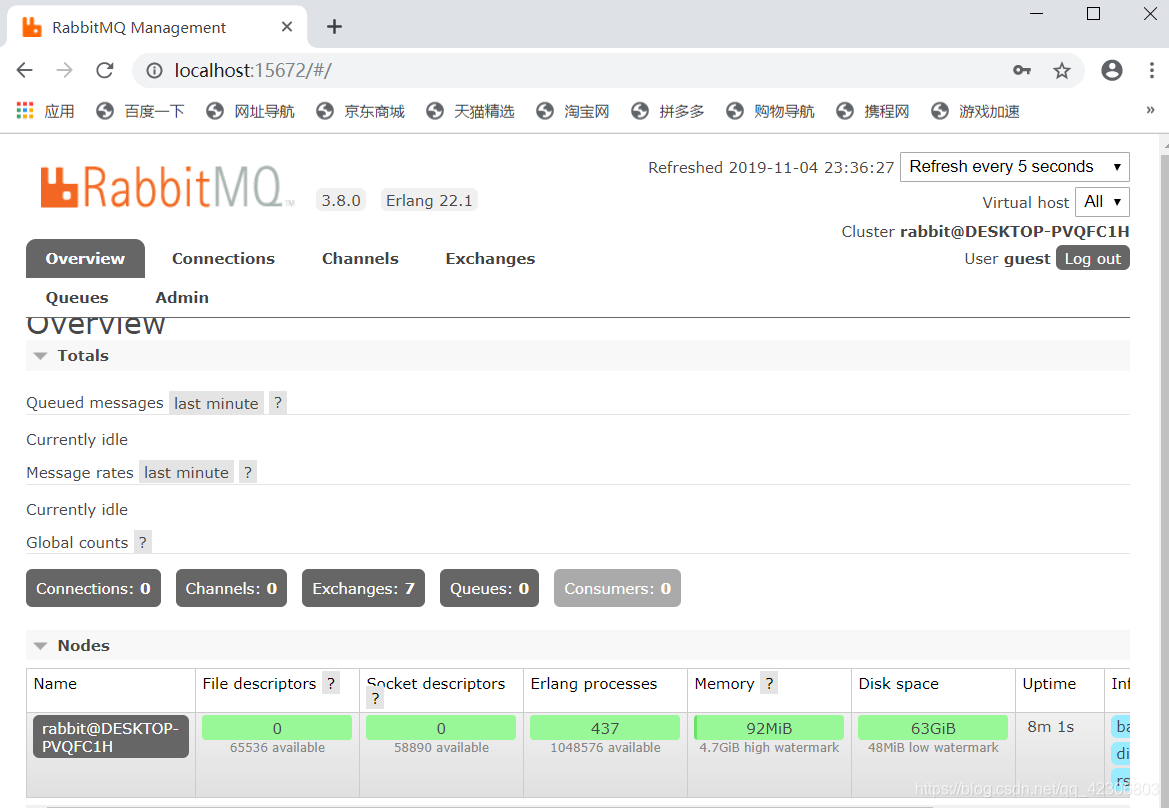Viewport: 1169px width, 808px height.
Task: Bookmark this page with star icon
Action: coord(1062,70)
